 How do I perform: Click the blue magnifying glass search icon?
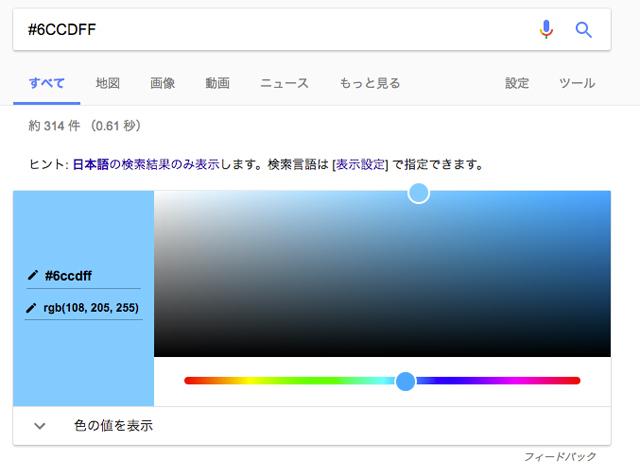pos(584,30)
